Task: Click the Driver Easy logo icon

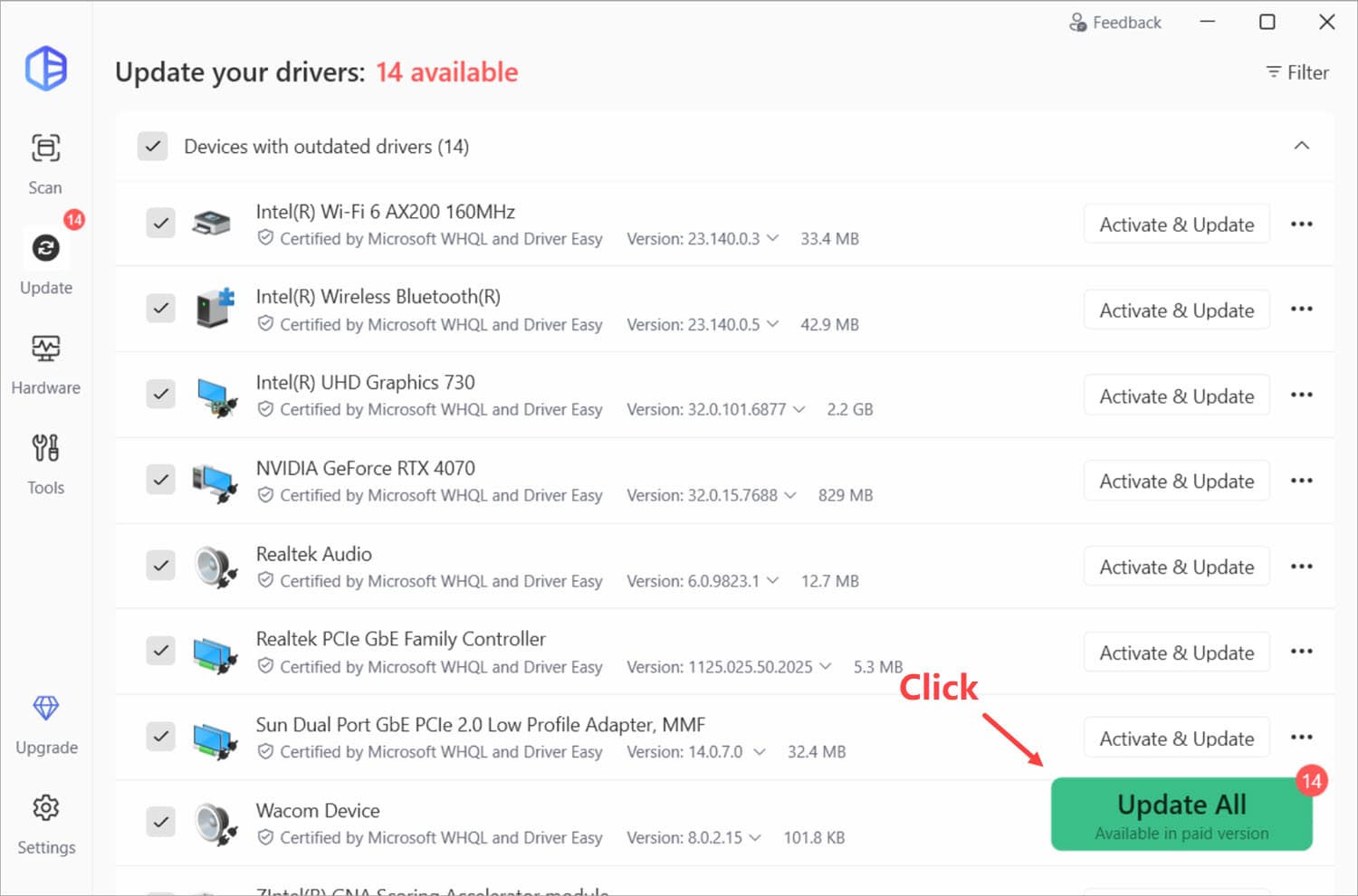Action: [46, 69]
